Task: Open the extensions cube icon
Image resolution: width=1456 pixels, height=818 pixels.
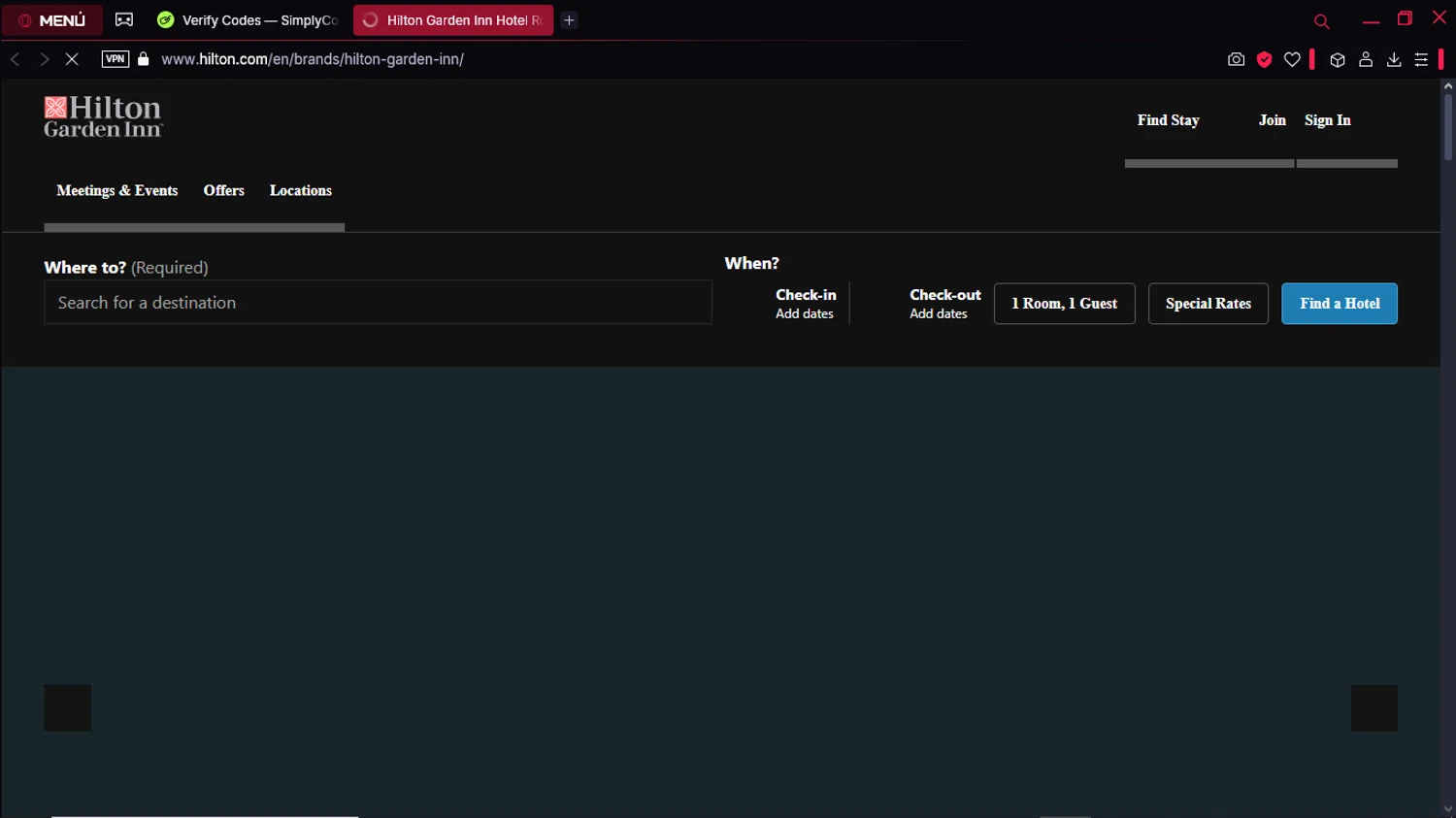Action: [x=1338, y=60]
